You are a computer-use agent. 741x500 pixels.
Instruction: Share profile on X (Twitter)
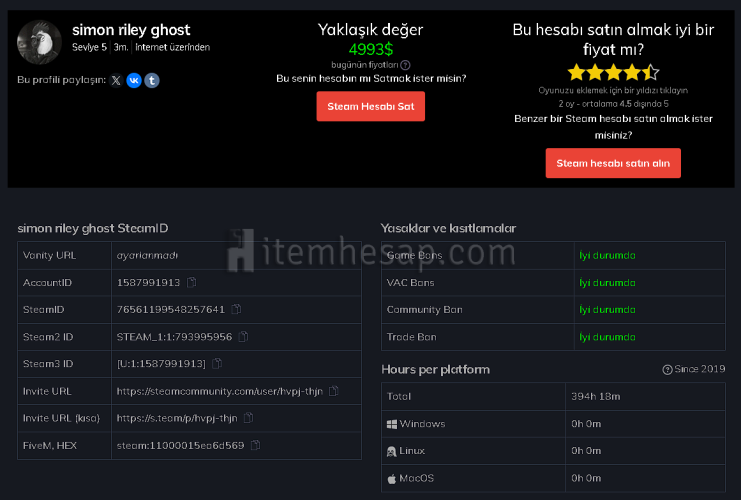116,80
